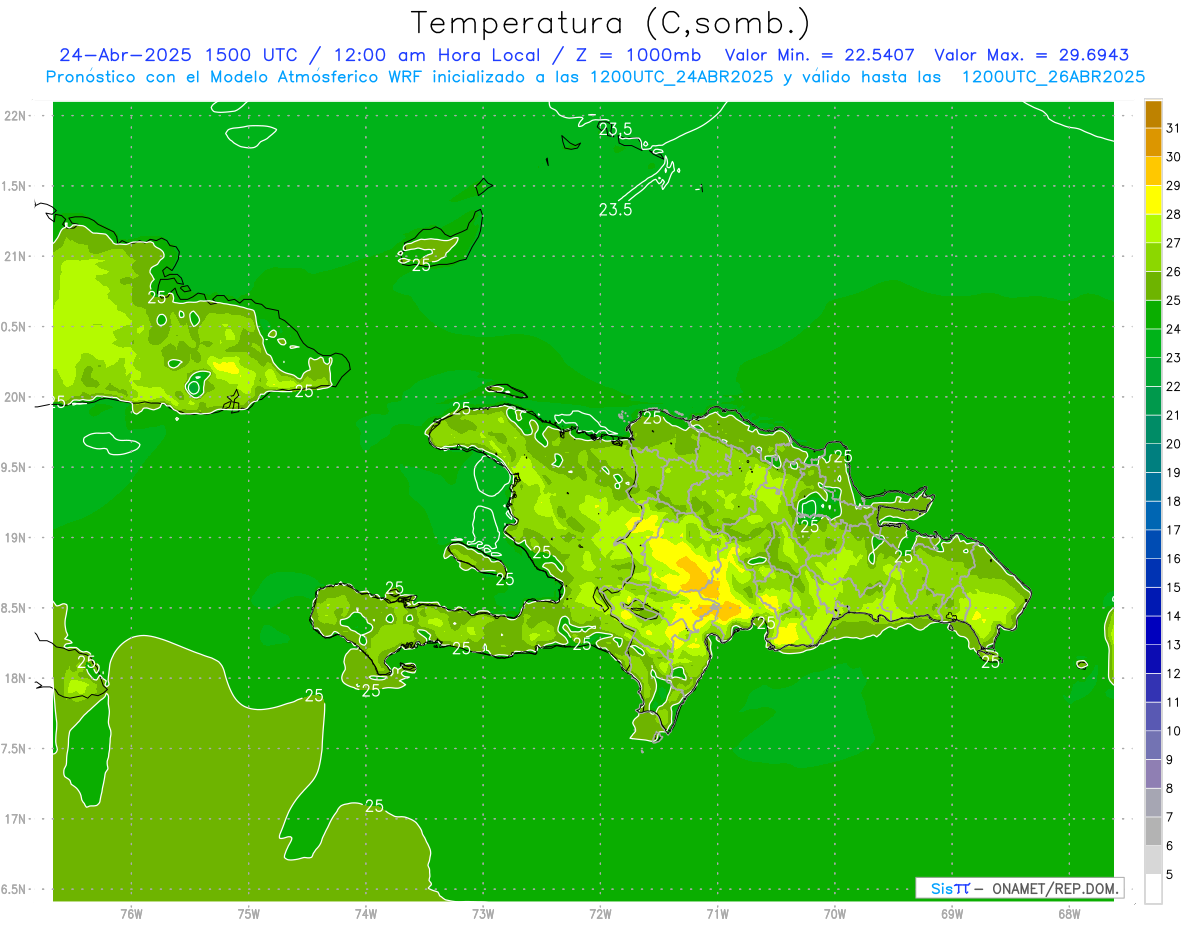
Task: Click the 'ONAMET/REP.DOM.' credit label
Action: pos(1055,888)
